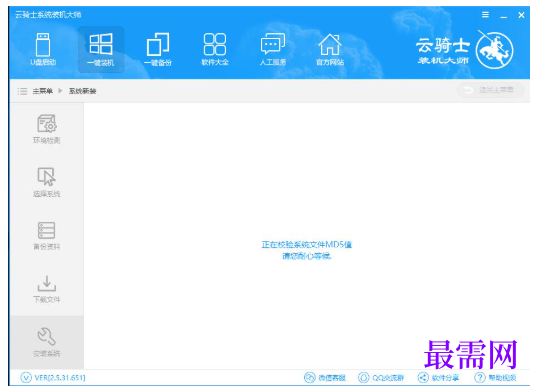536x386 pixels.
Task: Open the 人工服务 chat support
Action: [x=272, y=49]
